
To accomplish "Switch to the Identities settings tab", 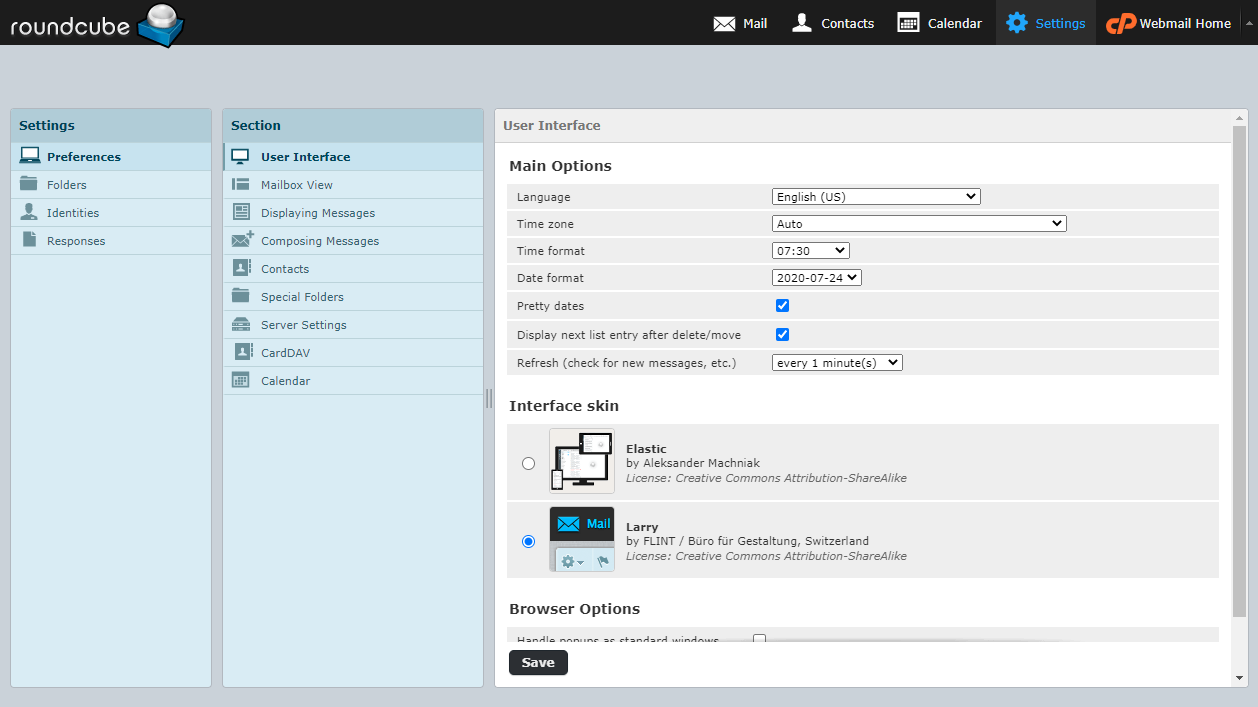I will tap(74, 212).
